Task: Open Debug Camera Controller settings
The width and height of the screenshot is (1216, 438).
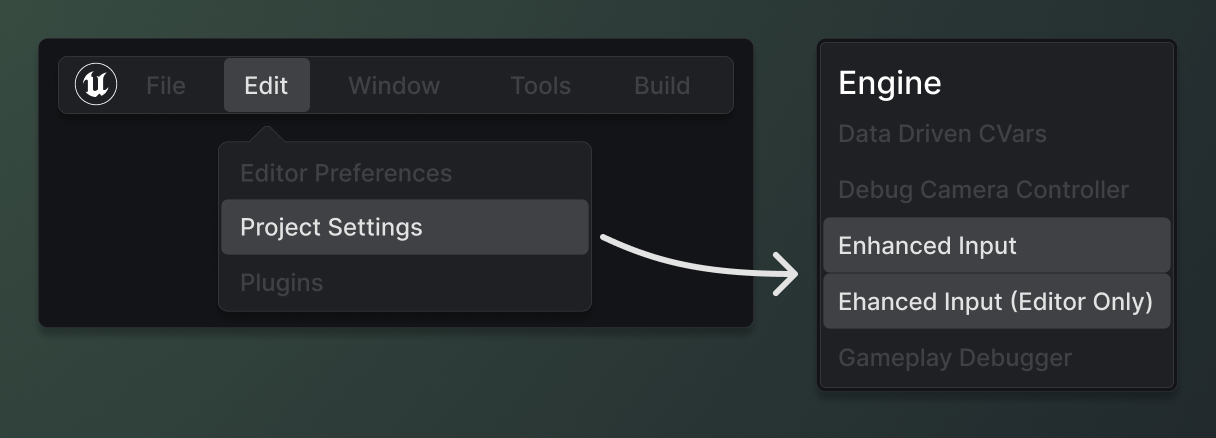Action: (983, 190)
